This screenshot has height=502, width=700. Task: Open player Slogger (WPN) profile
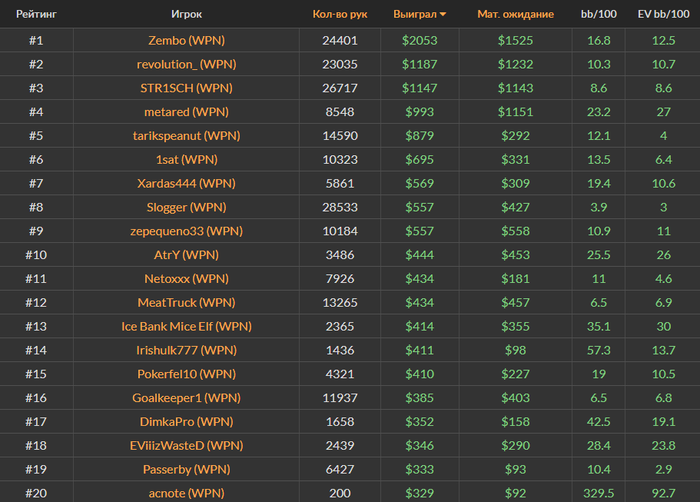tap(187, 207)
